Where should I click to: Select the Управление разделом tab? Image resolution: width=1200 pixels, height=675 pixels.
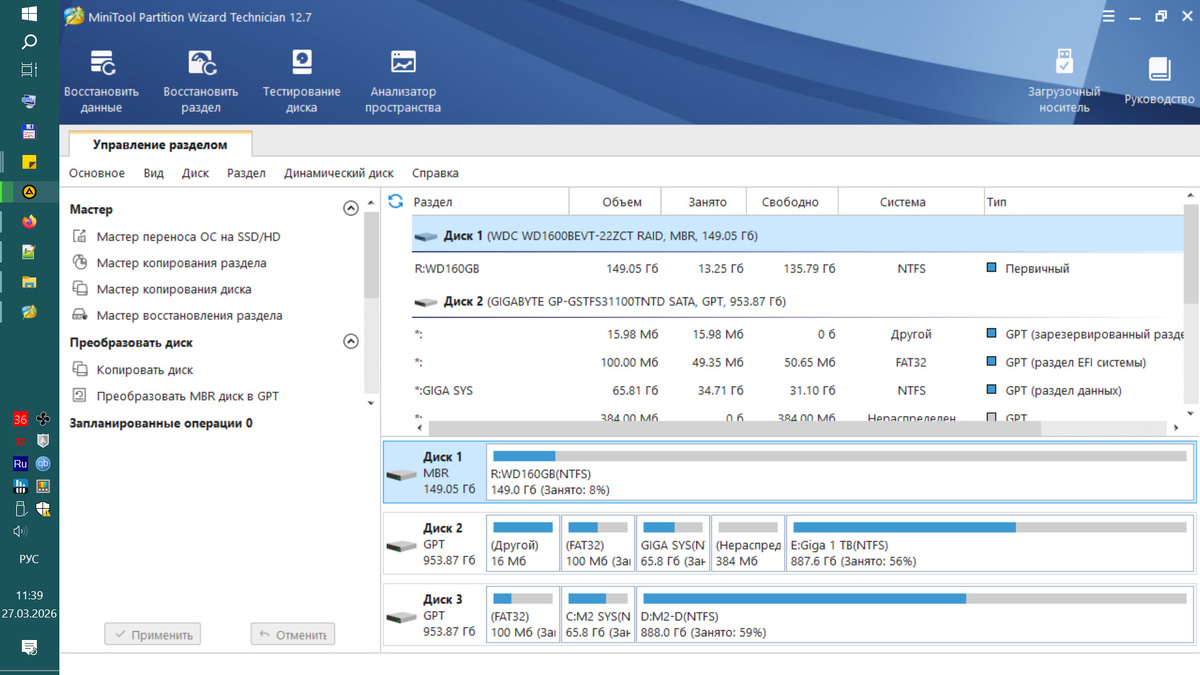click(x=160, y=145)
